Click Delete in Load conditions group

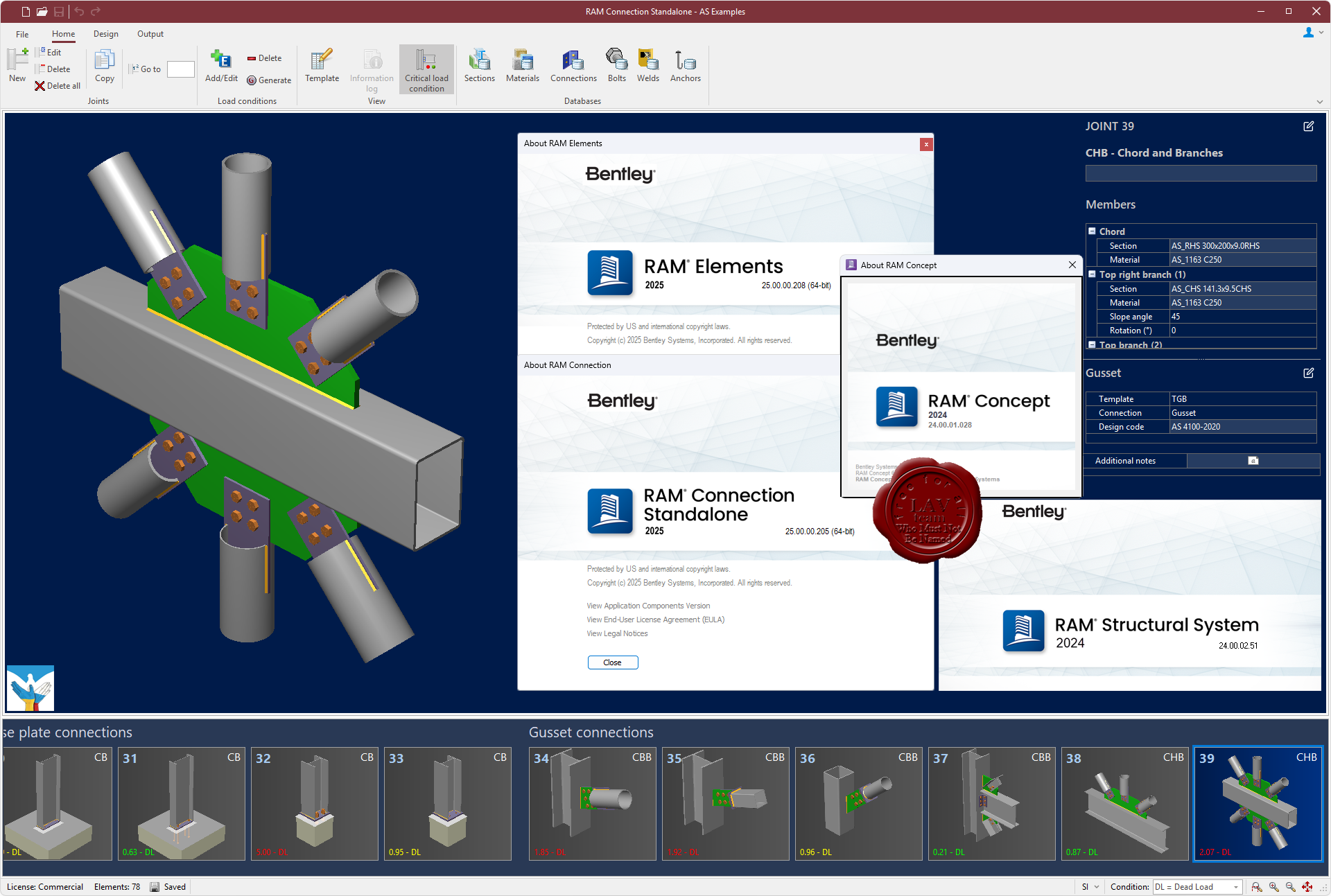click(265, 58)
